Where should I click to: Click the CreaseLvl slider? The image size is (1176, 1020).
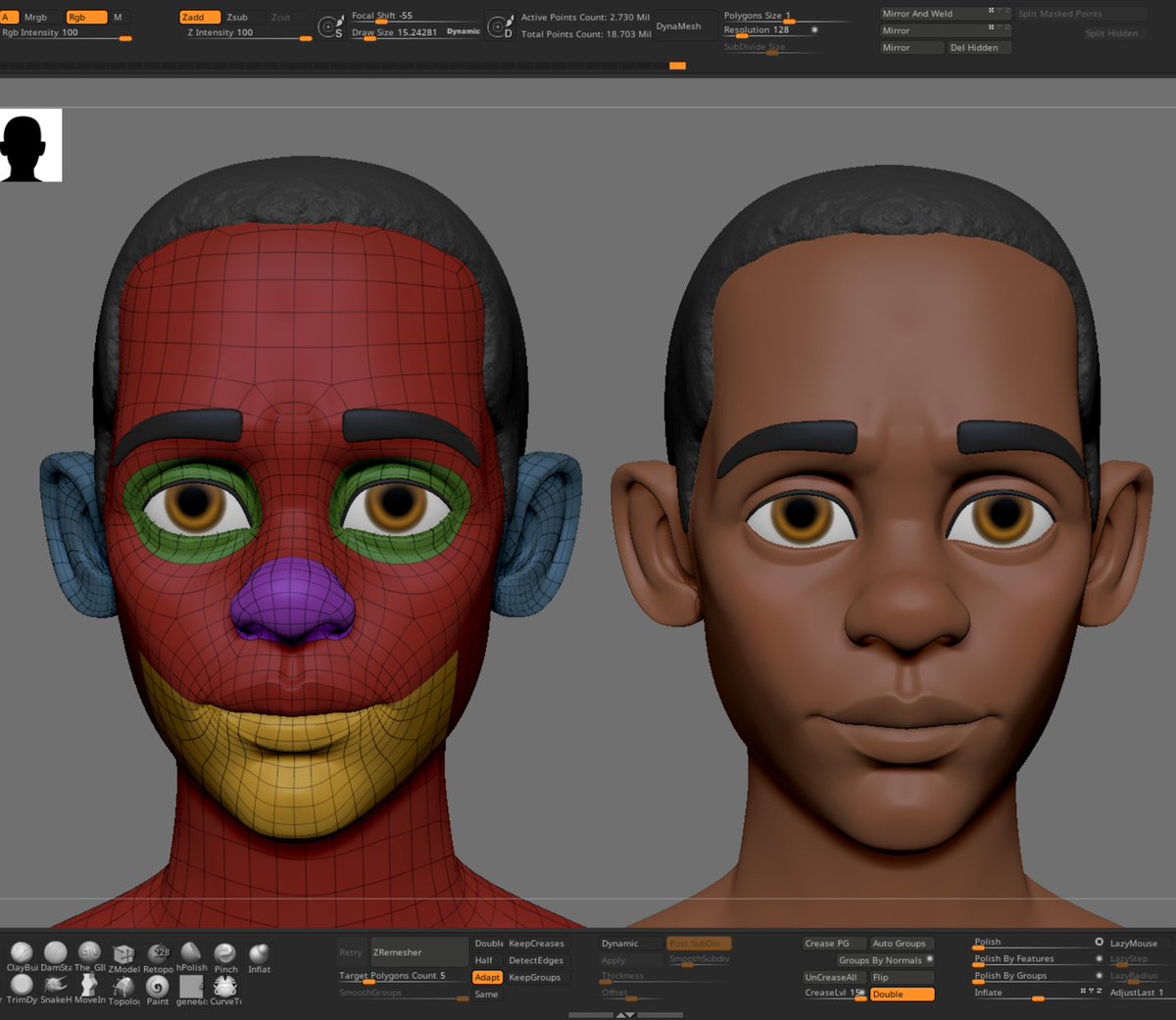pyautogui.click(x=834, y=994)
